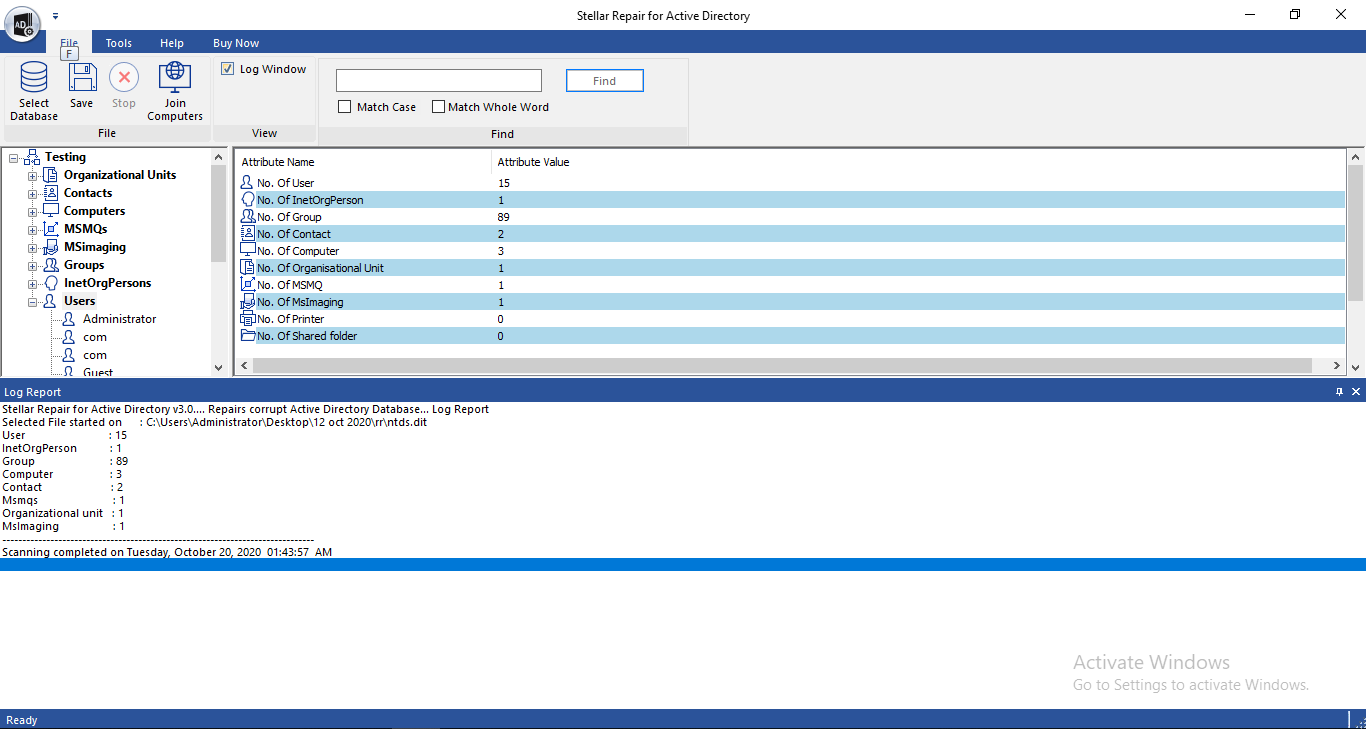Open the Buy Now tab

click(x=236, y=43)
